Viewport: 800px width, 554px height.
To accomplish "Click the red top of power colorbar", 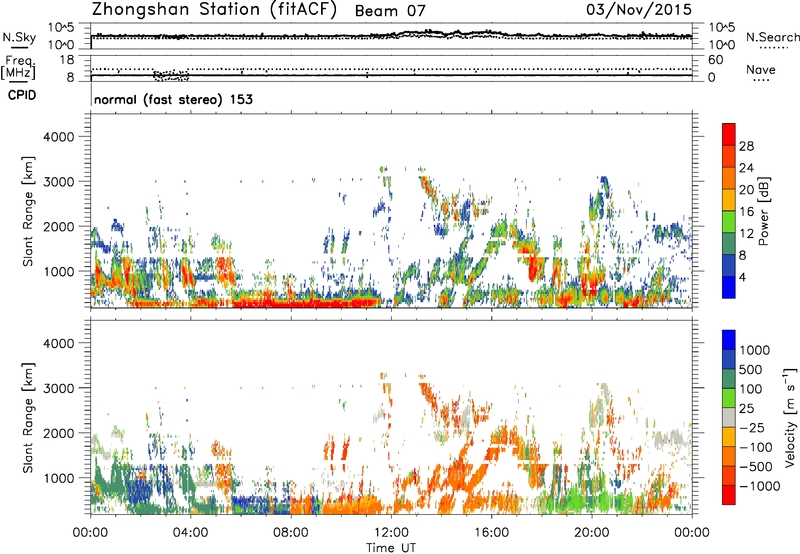I will tap(729, 134).
